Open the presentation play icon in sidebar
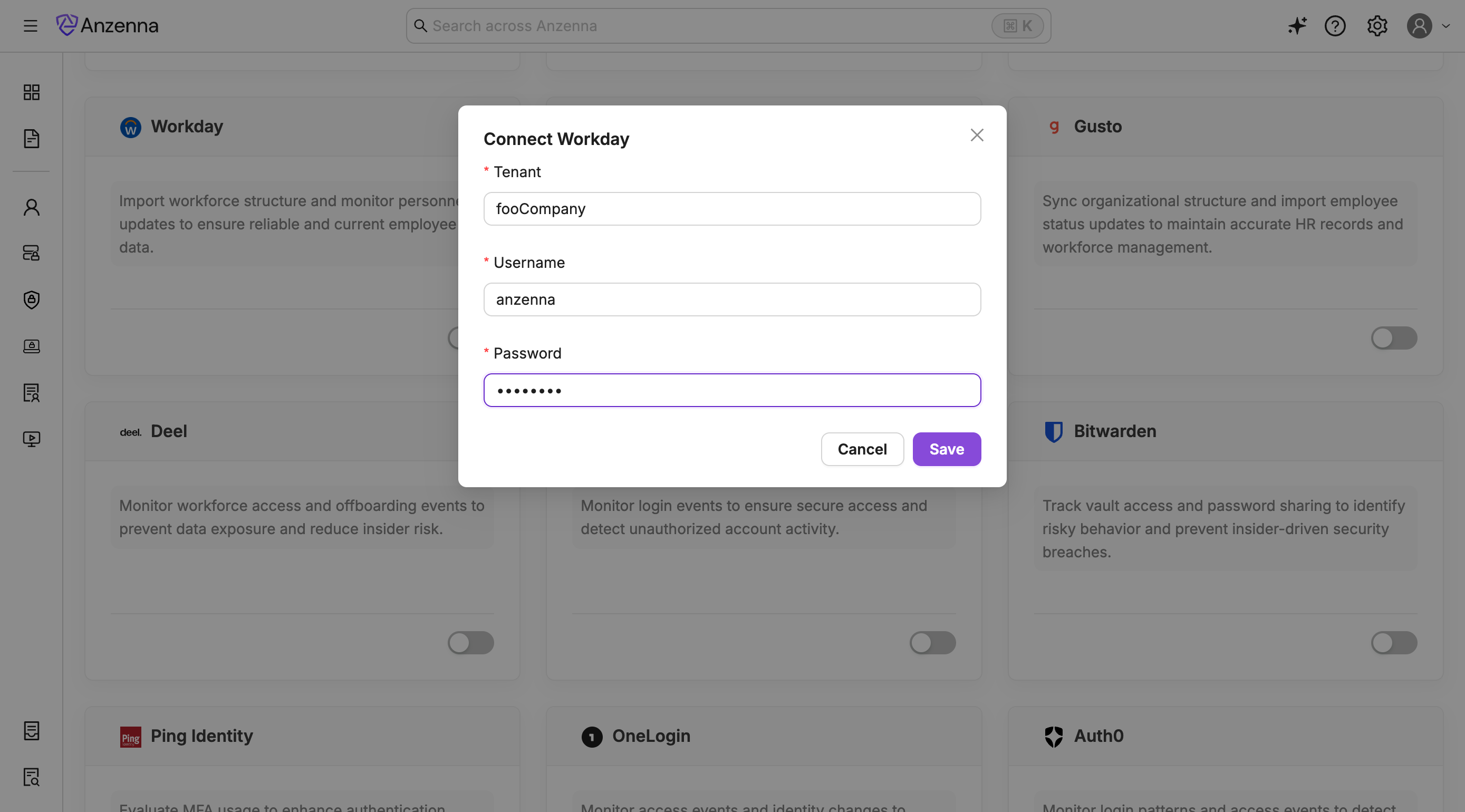Image resolution: width=1465 pixels, height=812 pixels. pos(31,439)
